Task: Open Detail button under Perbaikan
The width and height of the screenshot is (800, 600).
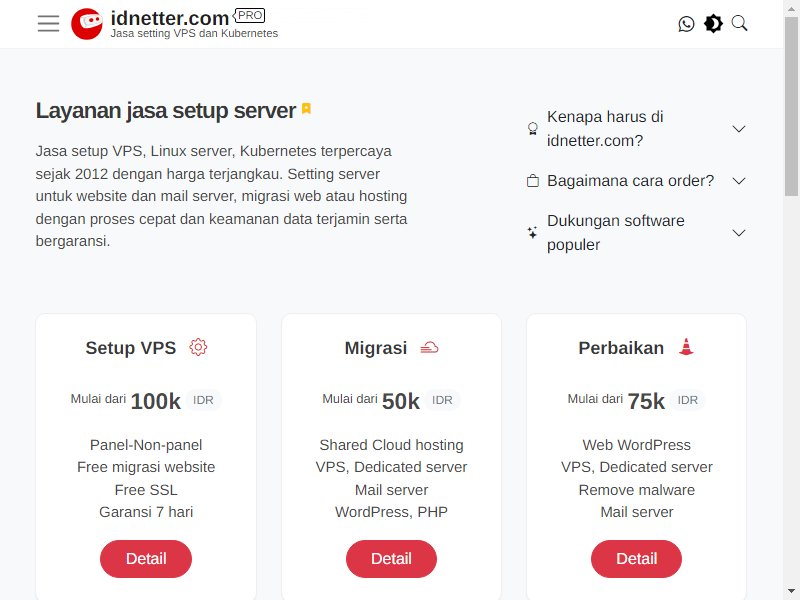Action: (x=636, y=559)
